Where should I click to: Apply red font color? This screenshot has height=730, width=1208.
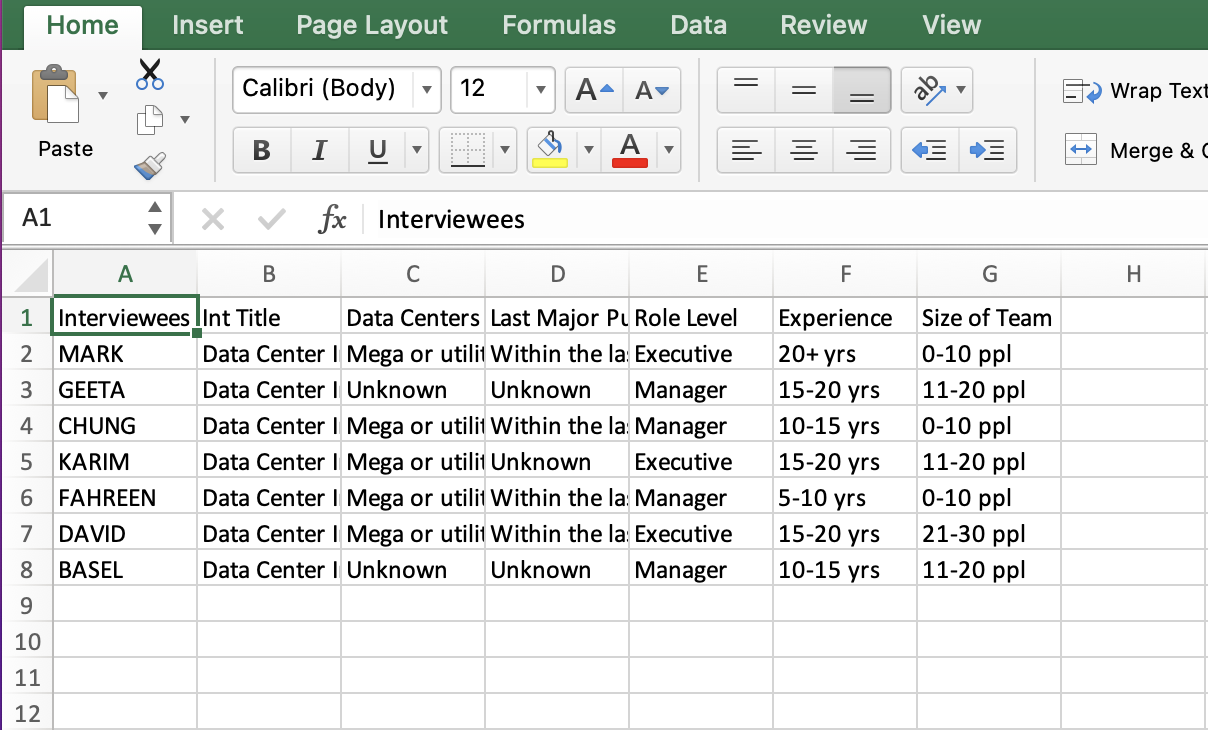click(630, 150)
